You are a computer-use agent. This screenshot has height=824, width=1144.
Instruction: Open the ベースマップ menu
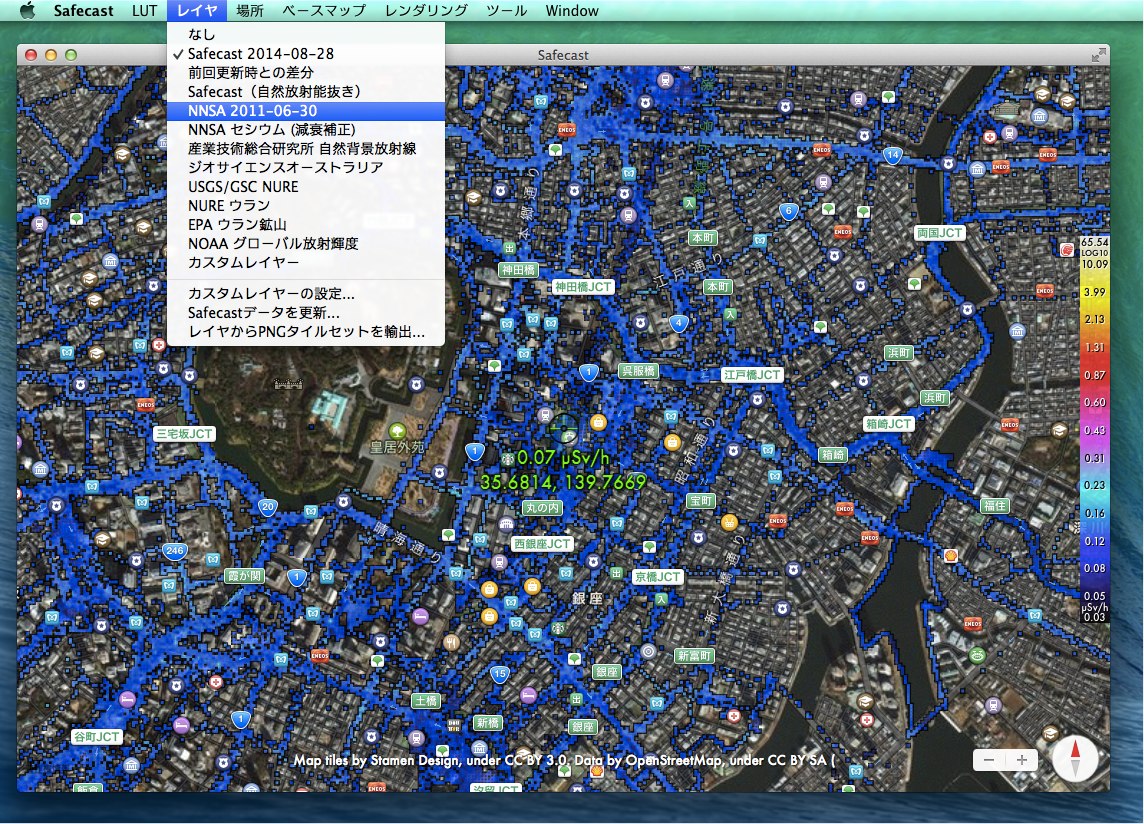point(324,10)
